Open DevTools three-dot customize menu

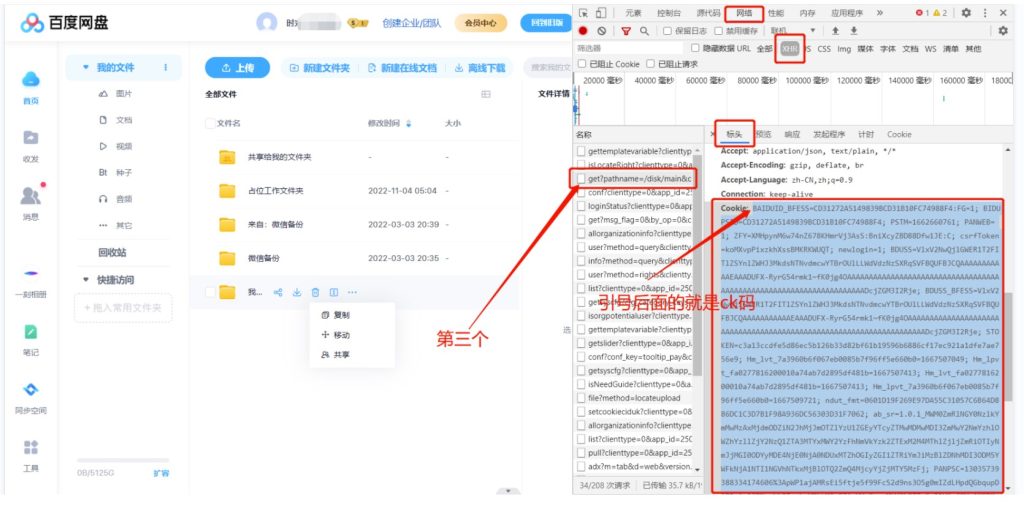[x=985, y=12]
